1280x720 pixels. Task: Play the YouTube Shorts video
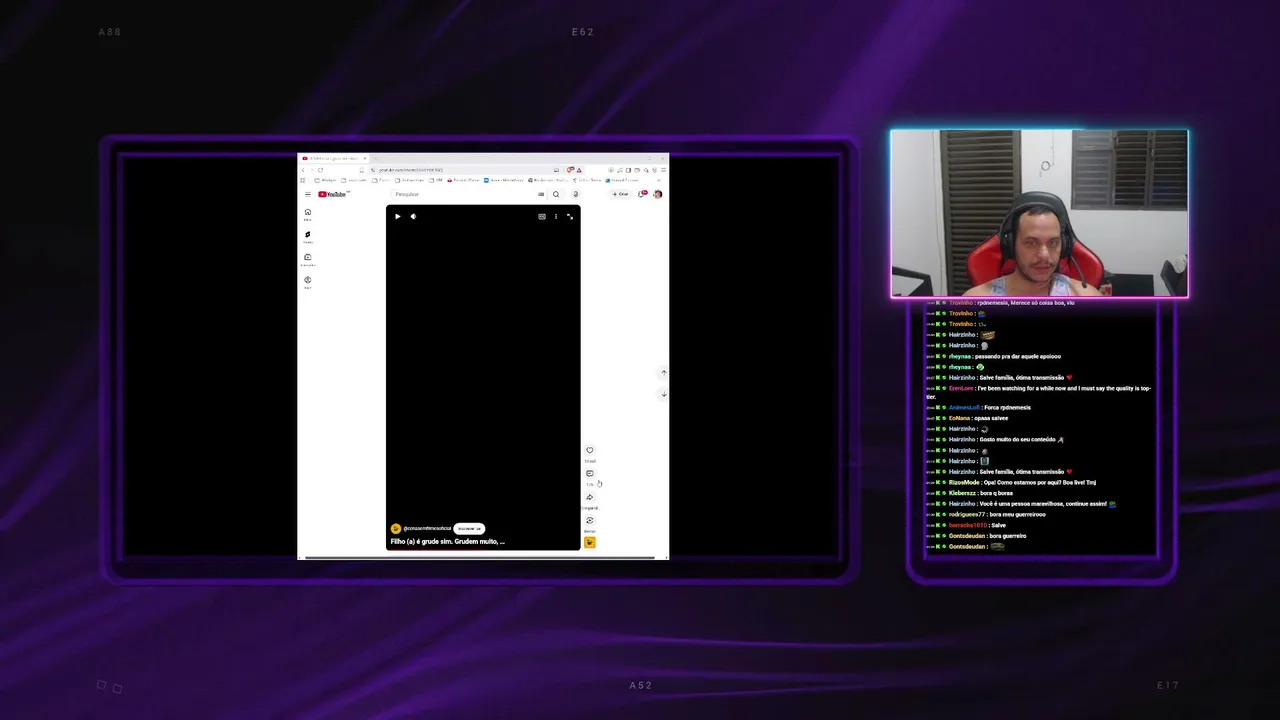click(397, 216)
